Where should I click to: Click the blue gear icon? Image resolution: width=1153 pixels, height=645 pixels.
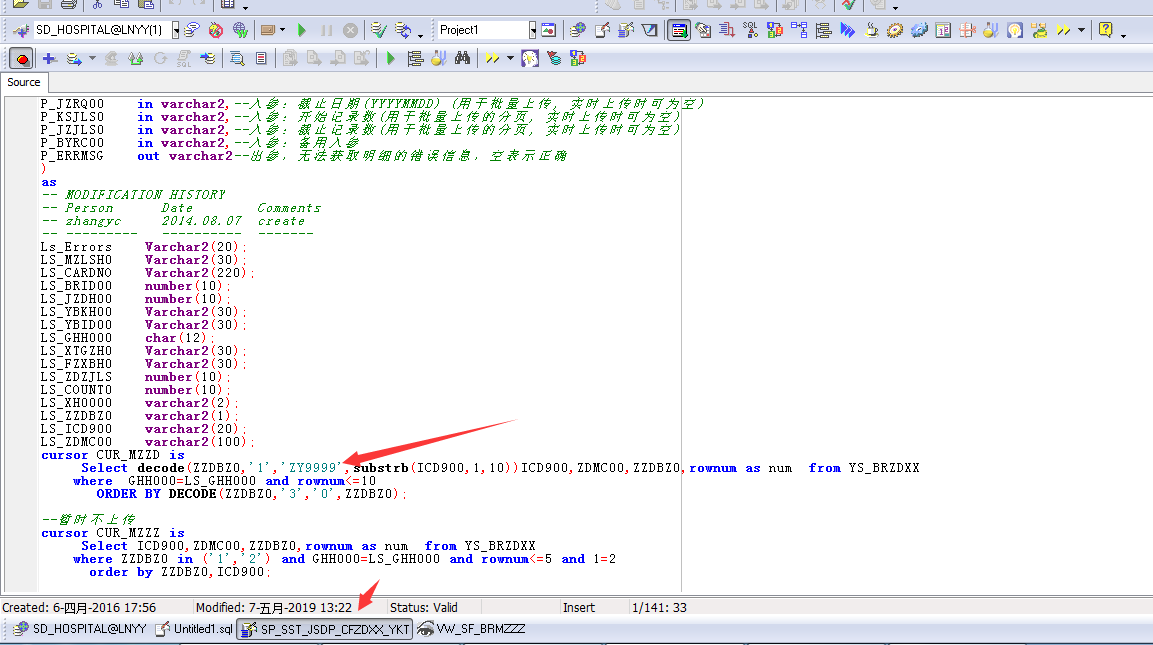pyautogui.click(x=919, y=30)
